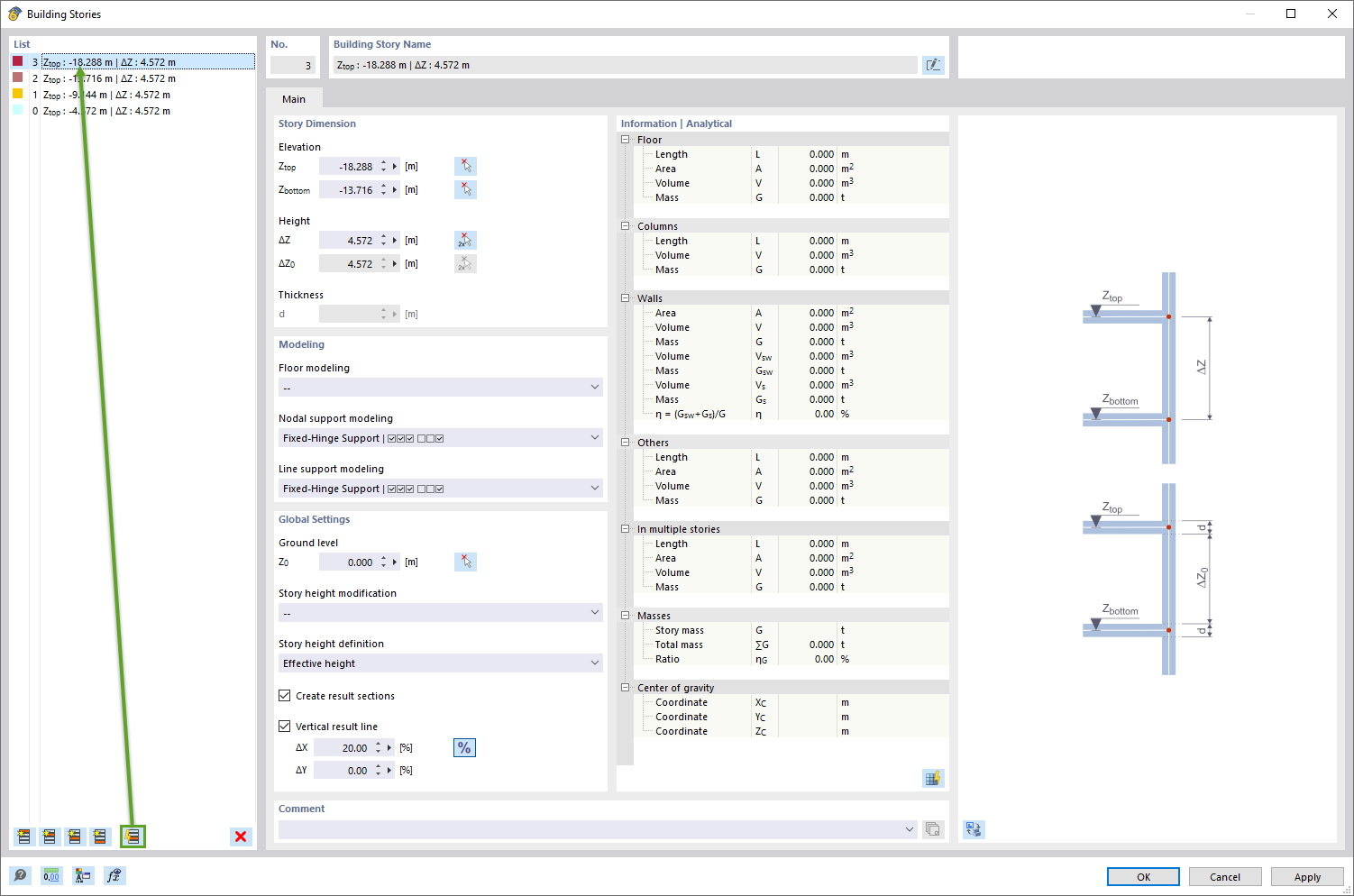Click story number field showing 3
The height and width of the screenshot is (896, 1354).
293,65
